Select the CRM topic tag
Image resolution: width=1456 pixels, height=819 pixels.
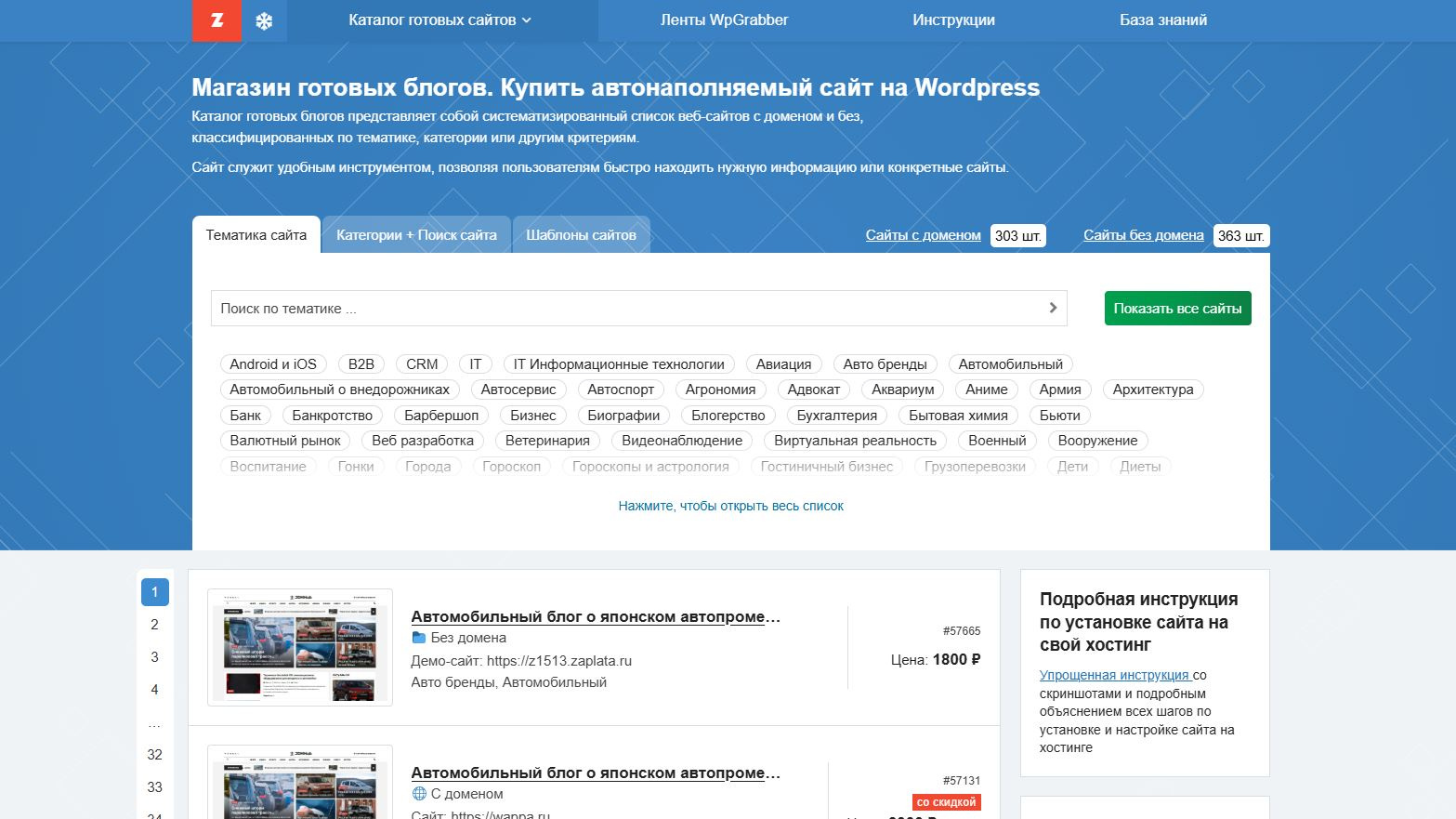pos(422,364)
